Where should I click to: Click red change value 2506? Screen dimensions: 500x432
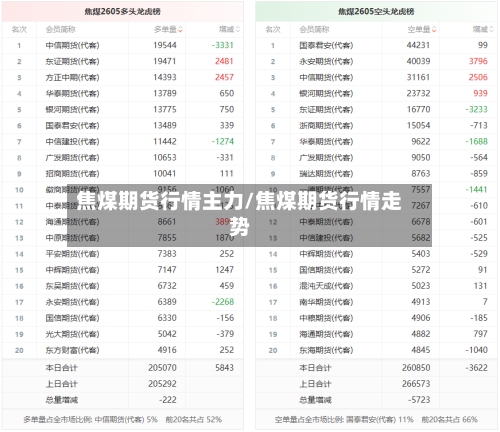pyautogui.click(x=478, y=77)
